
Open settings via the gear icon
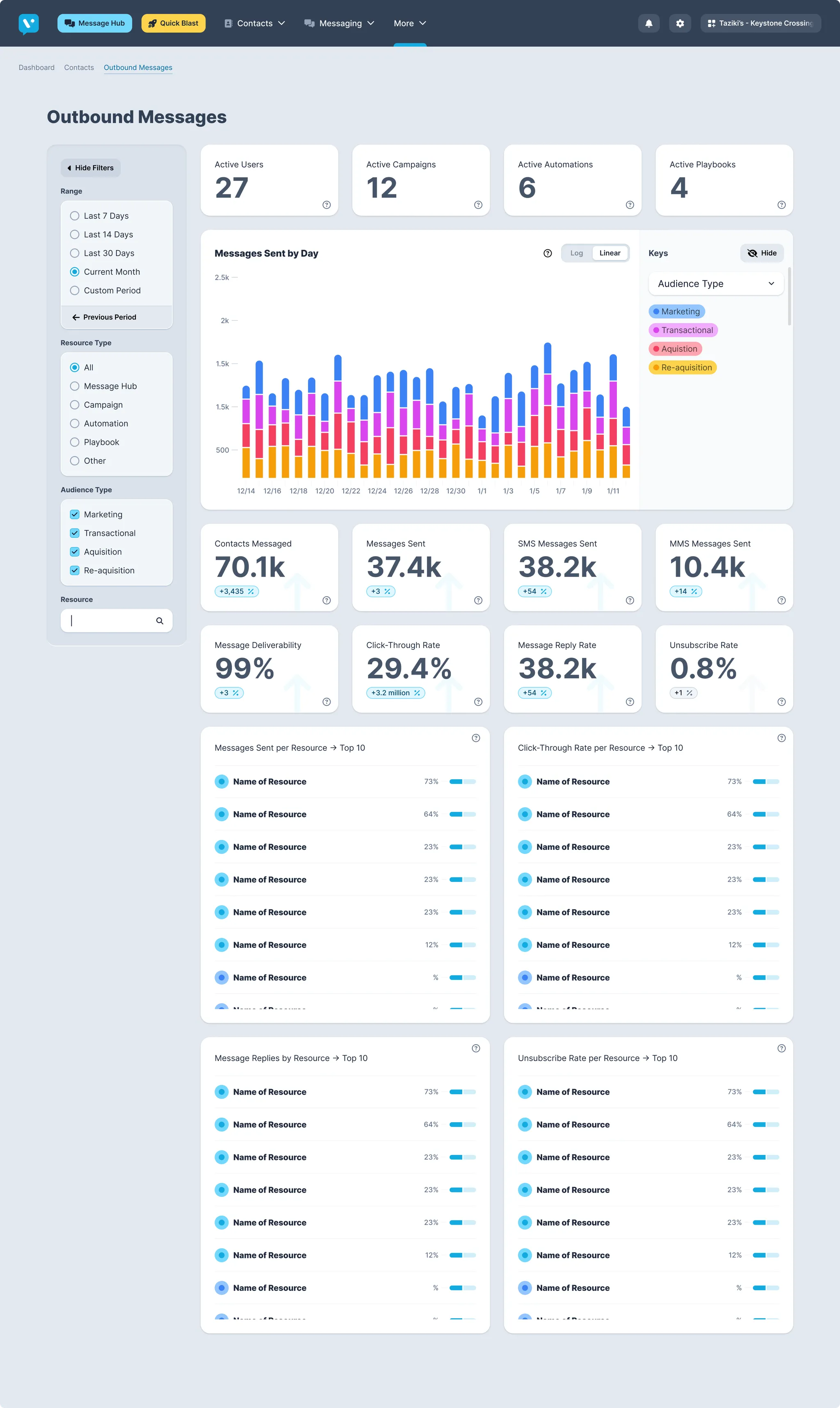tap(680, 23)
